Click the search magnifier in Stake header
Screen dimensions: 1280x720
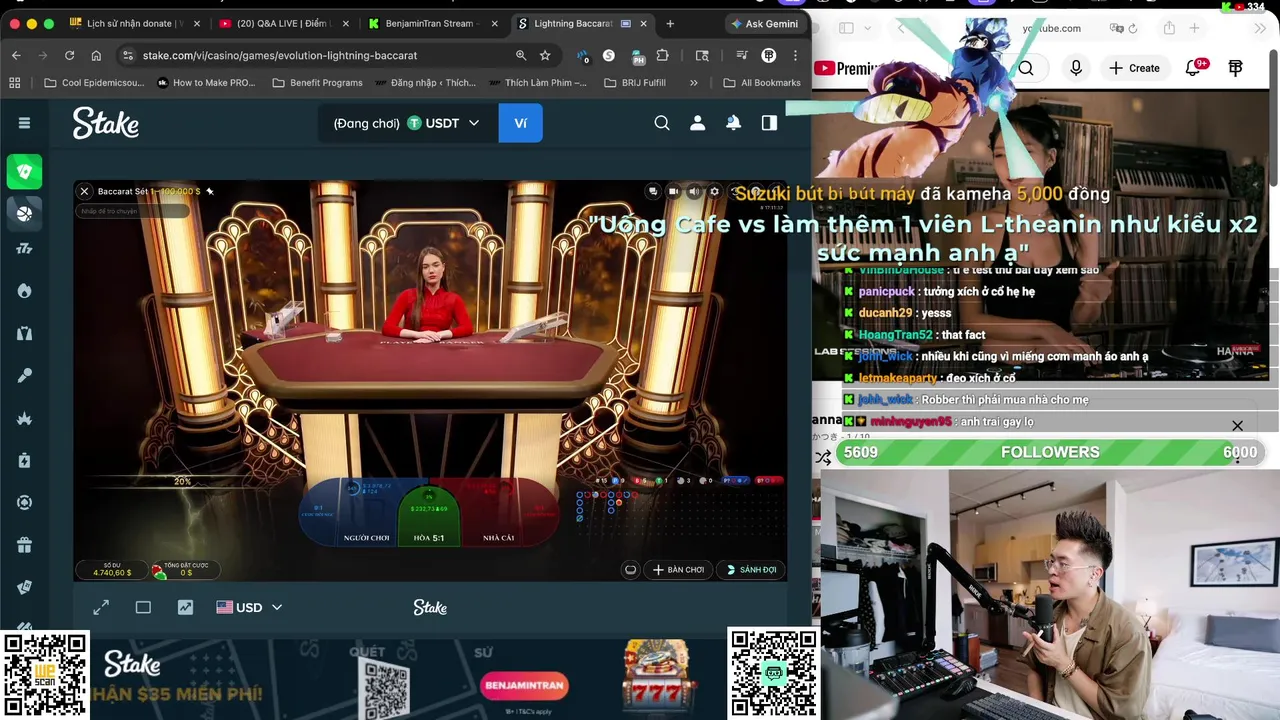[662, 123]
